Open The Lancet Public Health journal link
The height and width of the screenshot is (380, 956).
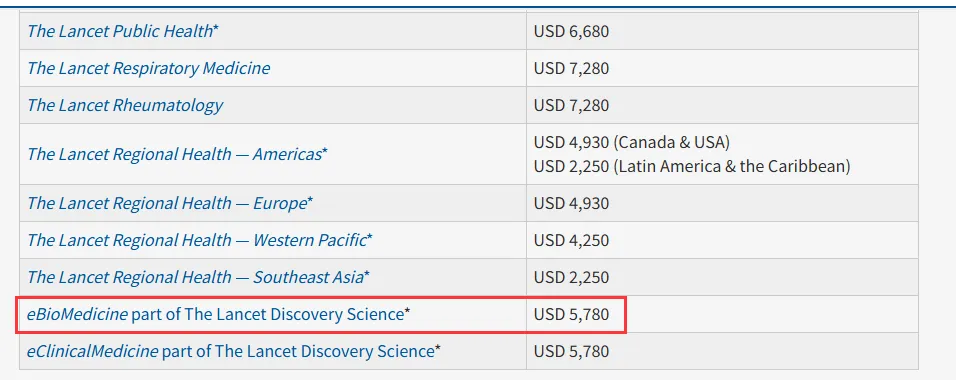(120, 31)
